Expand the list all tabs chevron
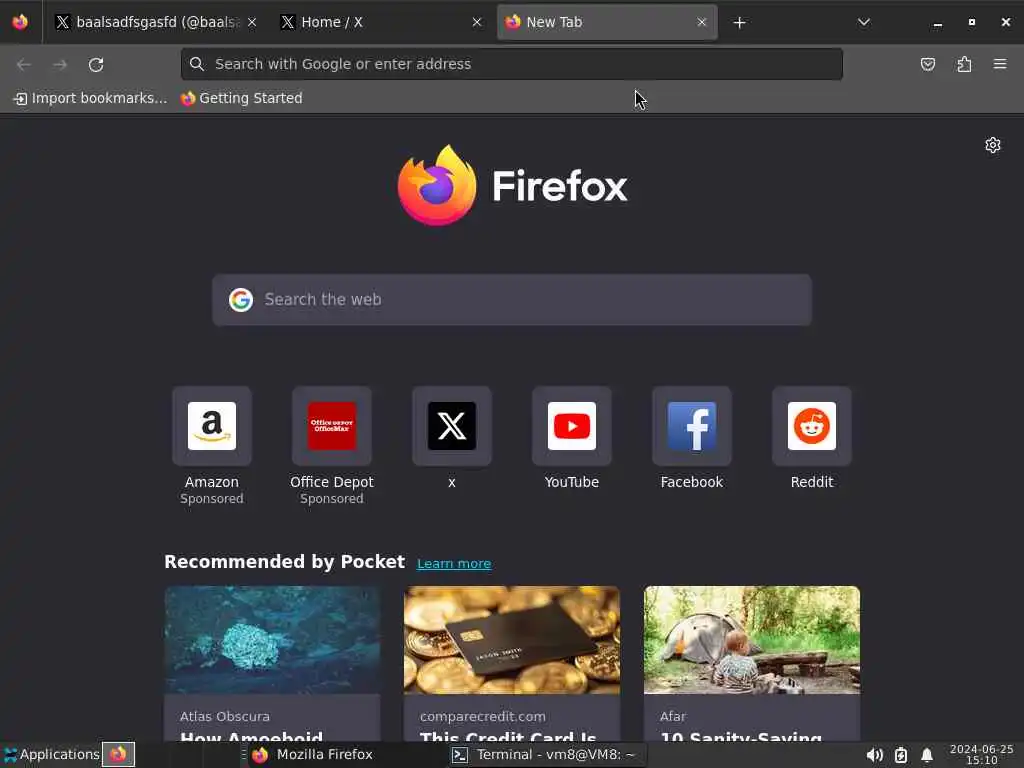The height and width of the screenshot is (768, 1024). tap(863, 22)
